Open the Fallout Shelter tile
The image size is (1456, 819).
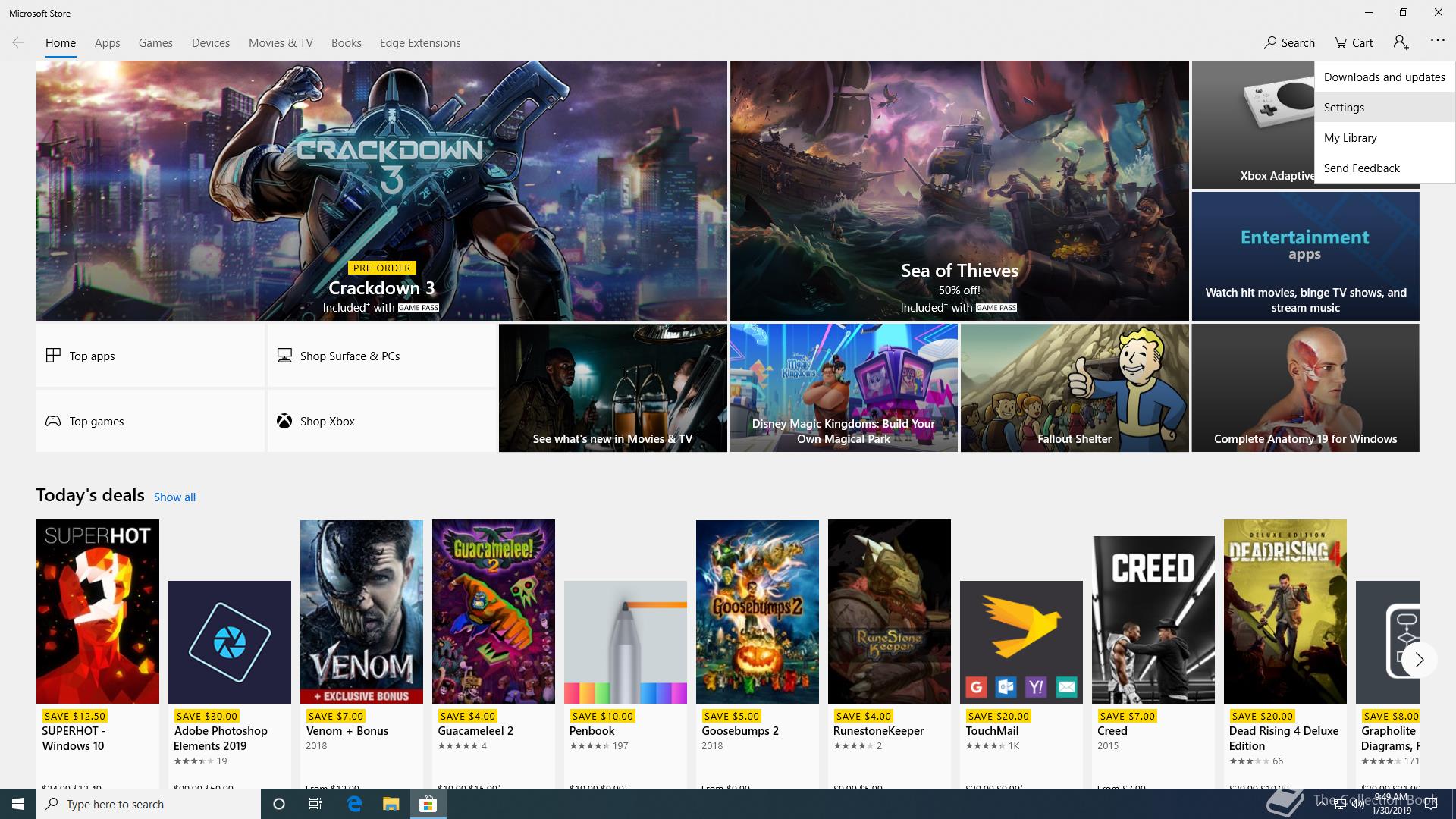pyautogui.click(x=1075, y=388)
